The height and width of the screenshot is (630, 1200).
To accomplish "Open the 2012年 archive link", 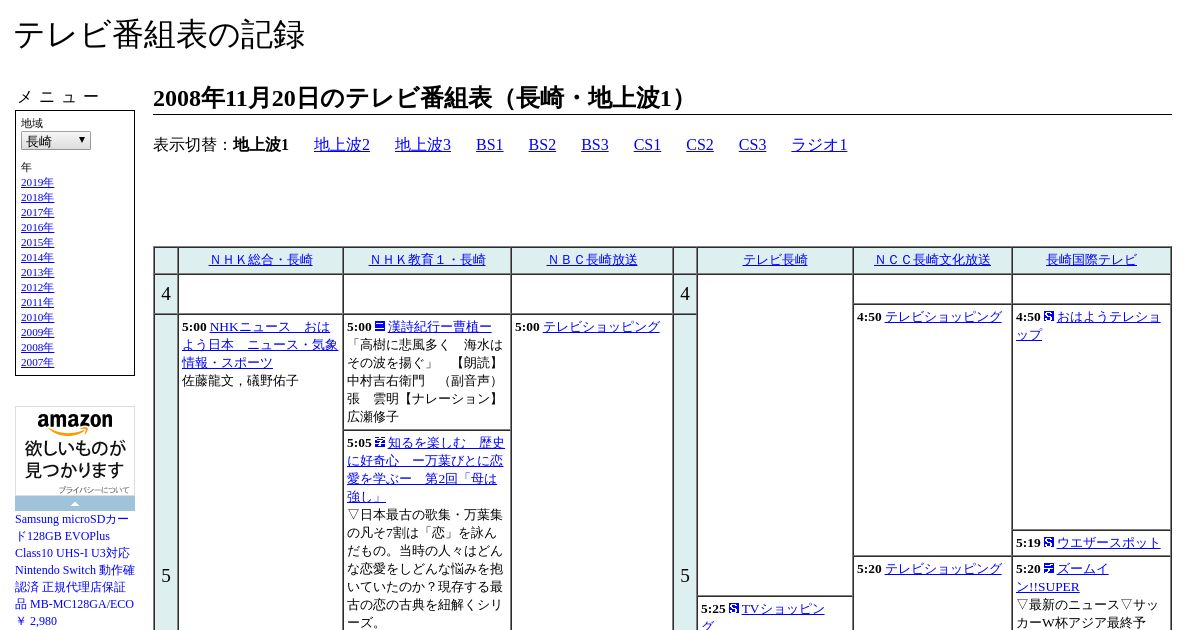I will pyautogui.click(x=37, y=288).
